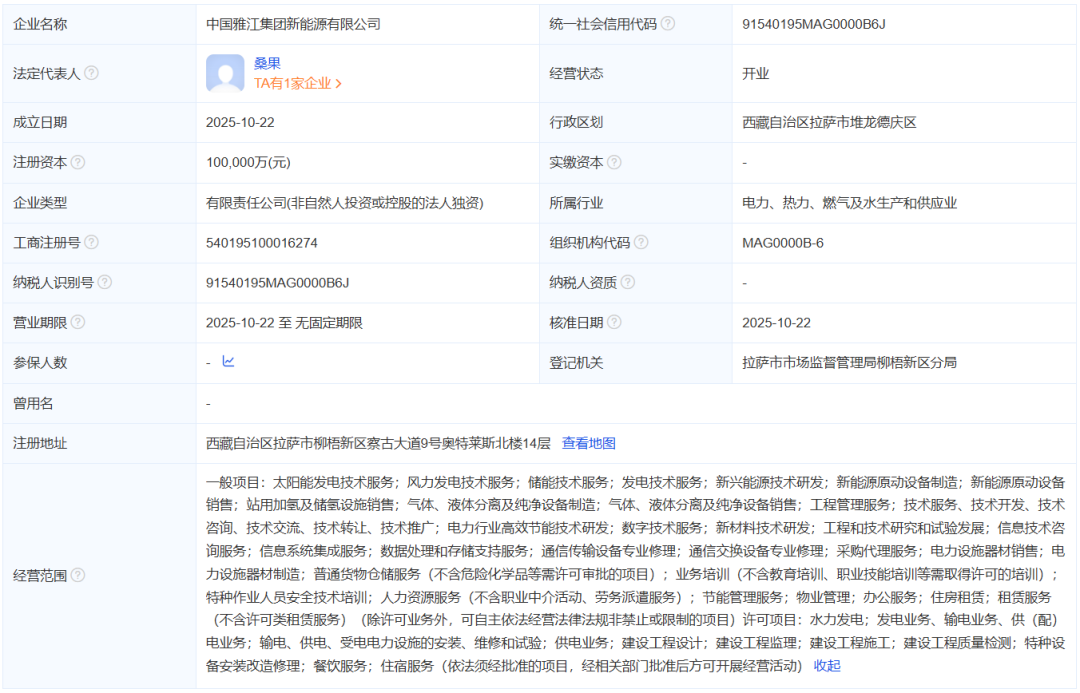Click help icon beside 统一社会信用代码
1080x693 pixels.
point(668,24)
